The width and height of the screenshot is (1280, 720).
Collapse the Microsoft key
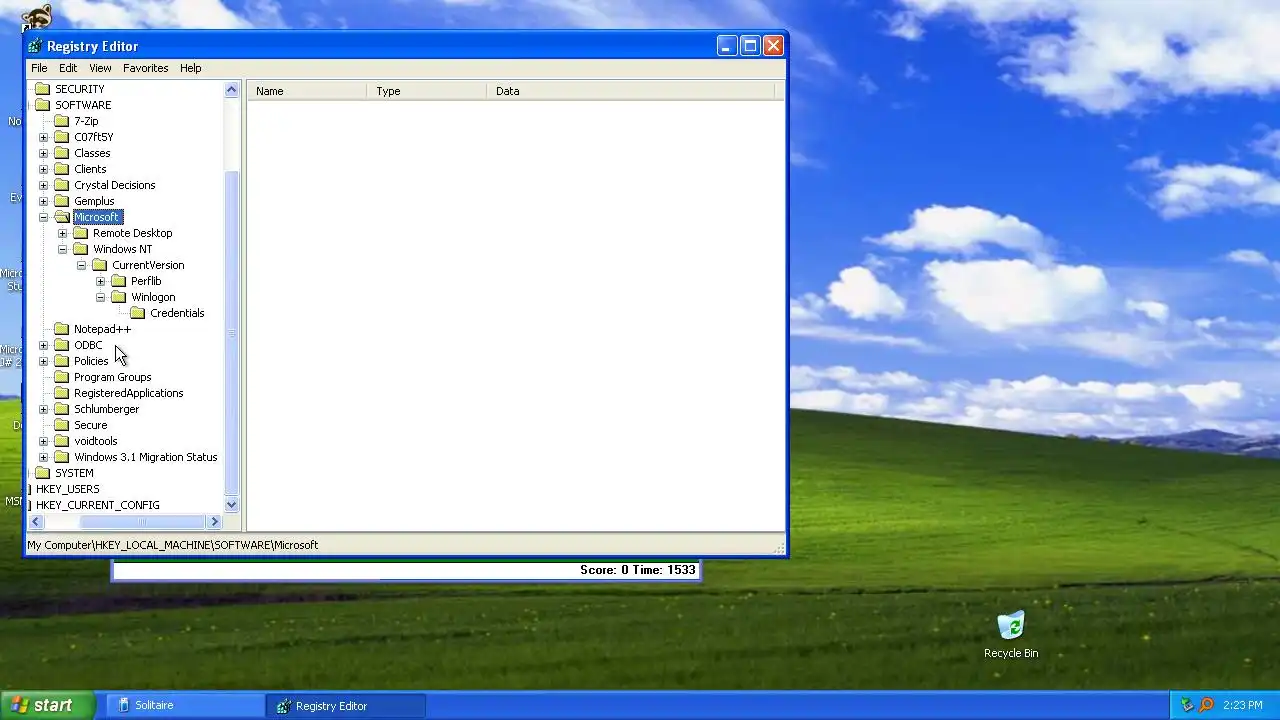coord(43,217)
